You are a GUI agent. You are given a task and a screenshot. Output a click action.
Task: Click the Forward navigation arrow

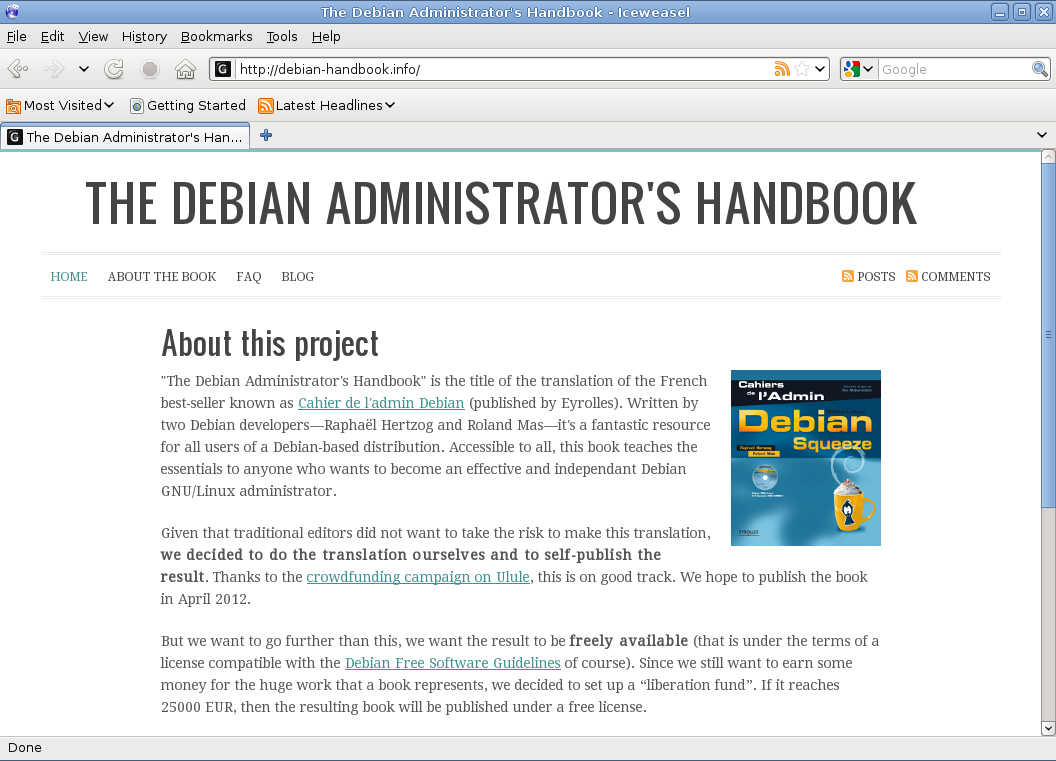click(x=54, y=69)
